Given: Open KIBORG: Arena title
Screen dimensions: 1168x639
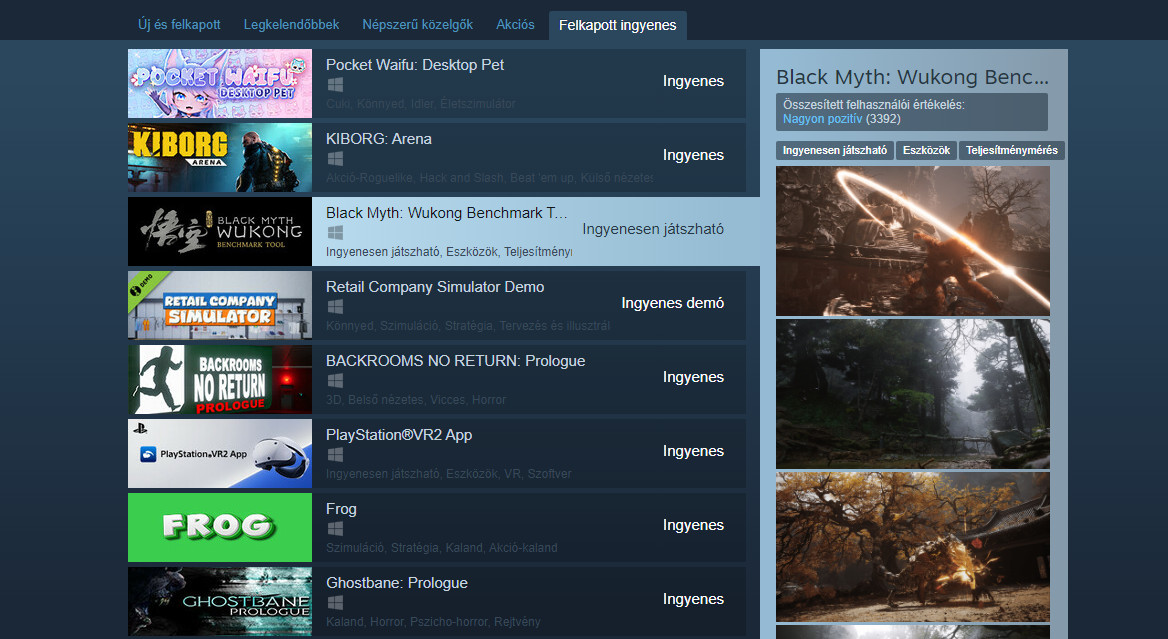Looking at the screenshot, I should (x=378, y=139).
